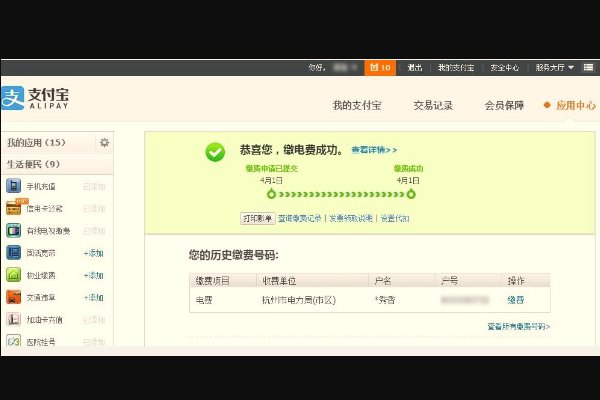Click the Alipay logo
This screenshot has width=600, height=400.
35,98
